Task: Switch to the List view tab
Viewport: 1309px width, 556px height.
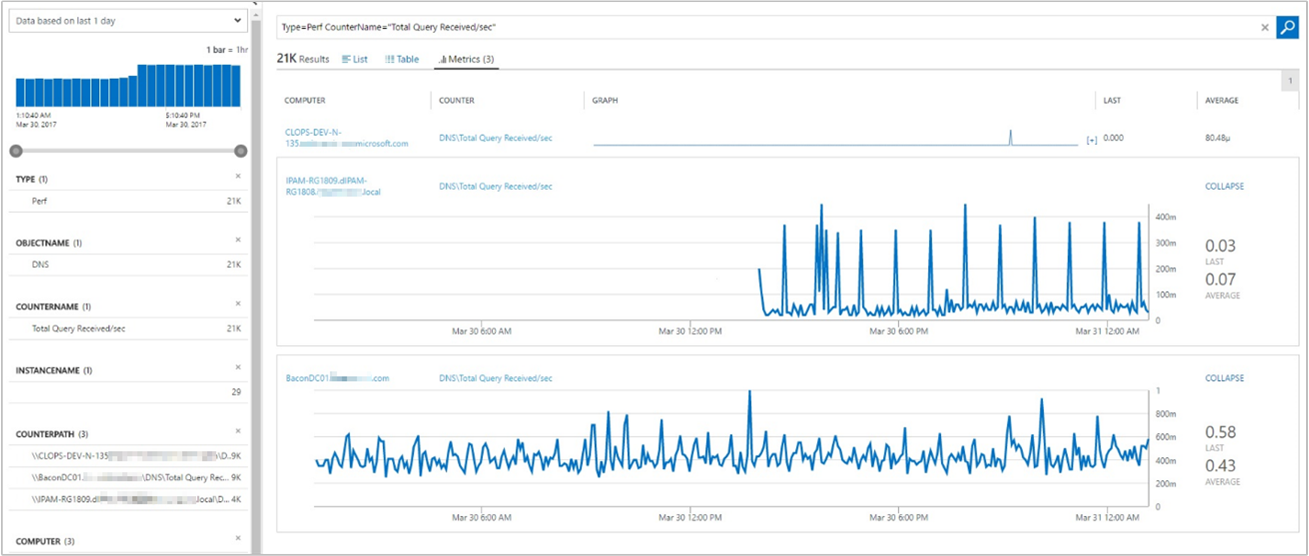Action: coord(355,59)
